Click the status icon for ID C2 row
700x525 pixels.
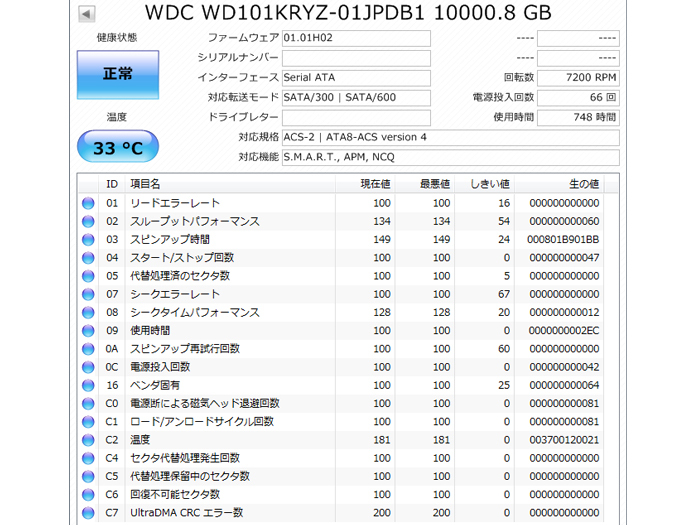pyautogui.click(x=88, y=440)
